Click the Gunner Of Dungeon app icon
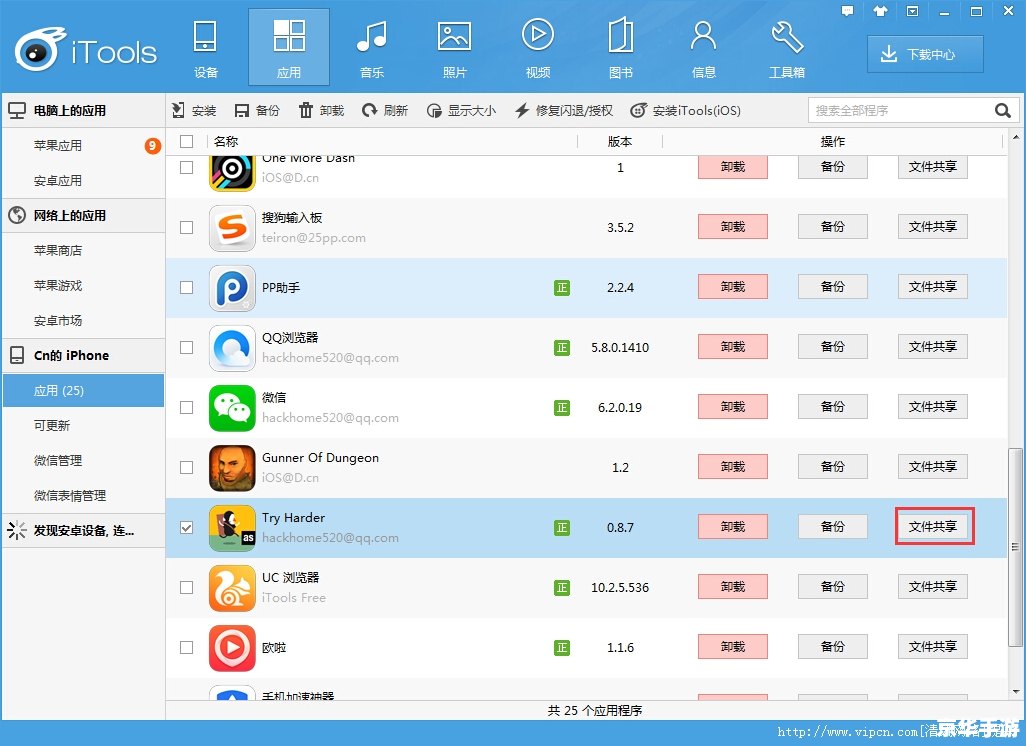This screenshot has height=746, width=1026. (x=232, y=468)
